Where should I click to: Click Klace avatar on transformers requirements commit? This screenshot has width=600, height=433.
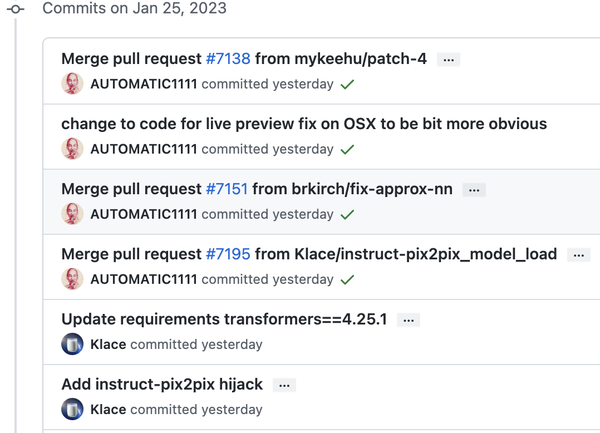72,344
